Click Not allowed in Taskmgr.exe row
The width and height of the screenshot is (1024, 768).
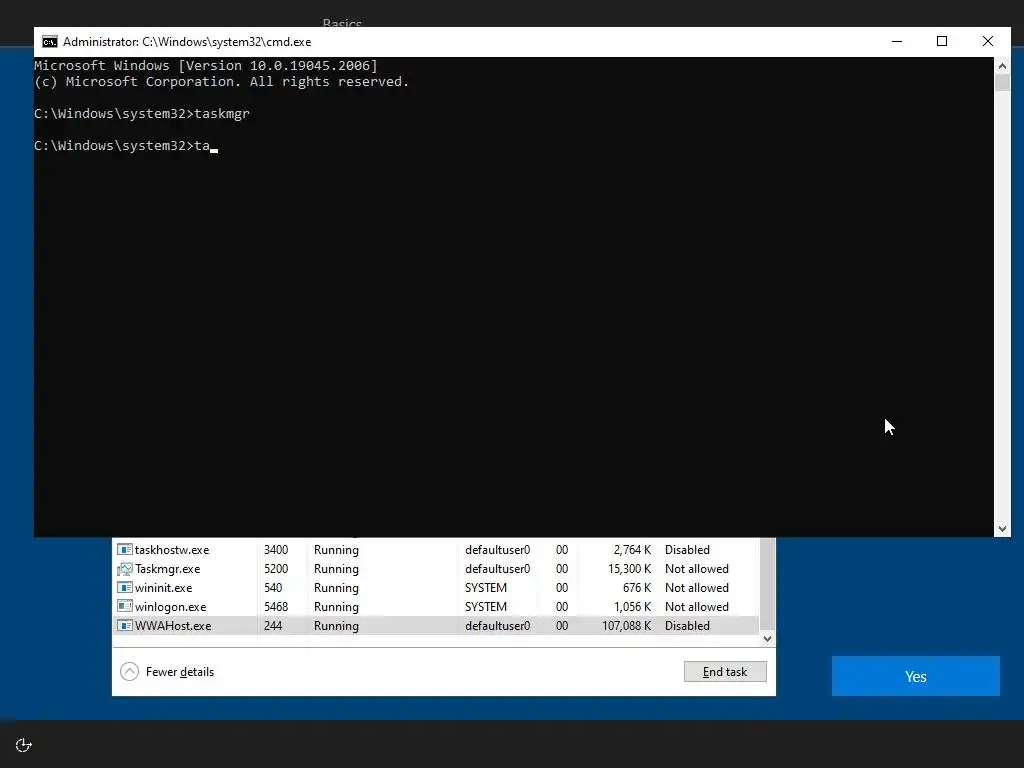click(697, 569)
